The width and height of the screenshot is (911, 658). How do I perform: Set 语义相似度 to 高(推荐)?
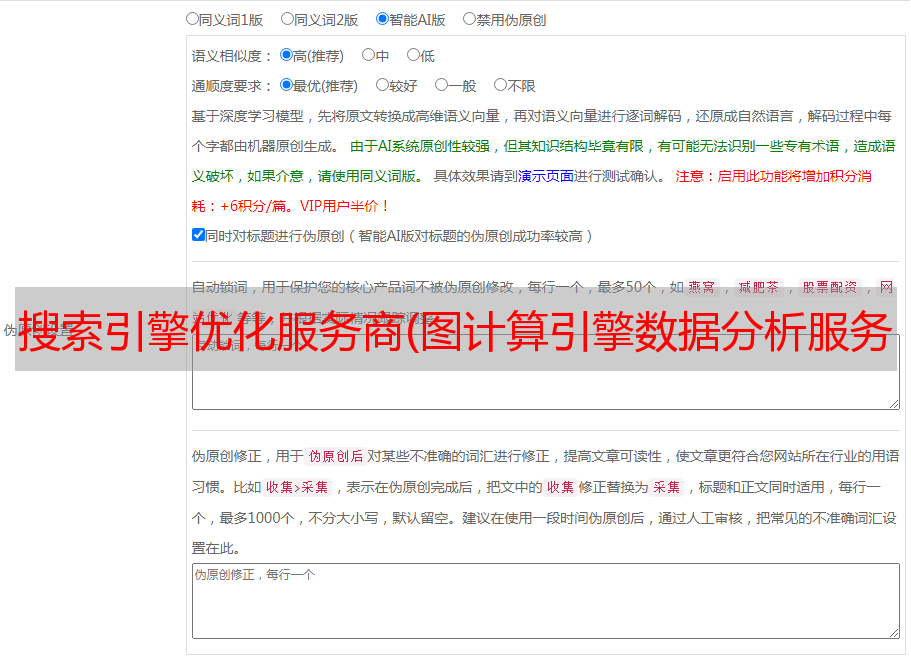(x=286, y=55)
